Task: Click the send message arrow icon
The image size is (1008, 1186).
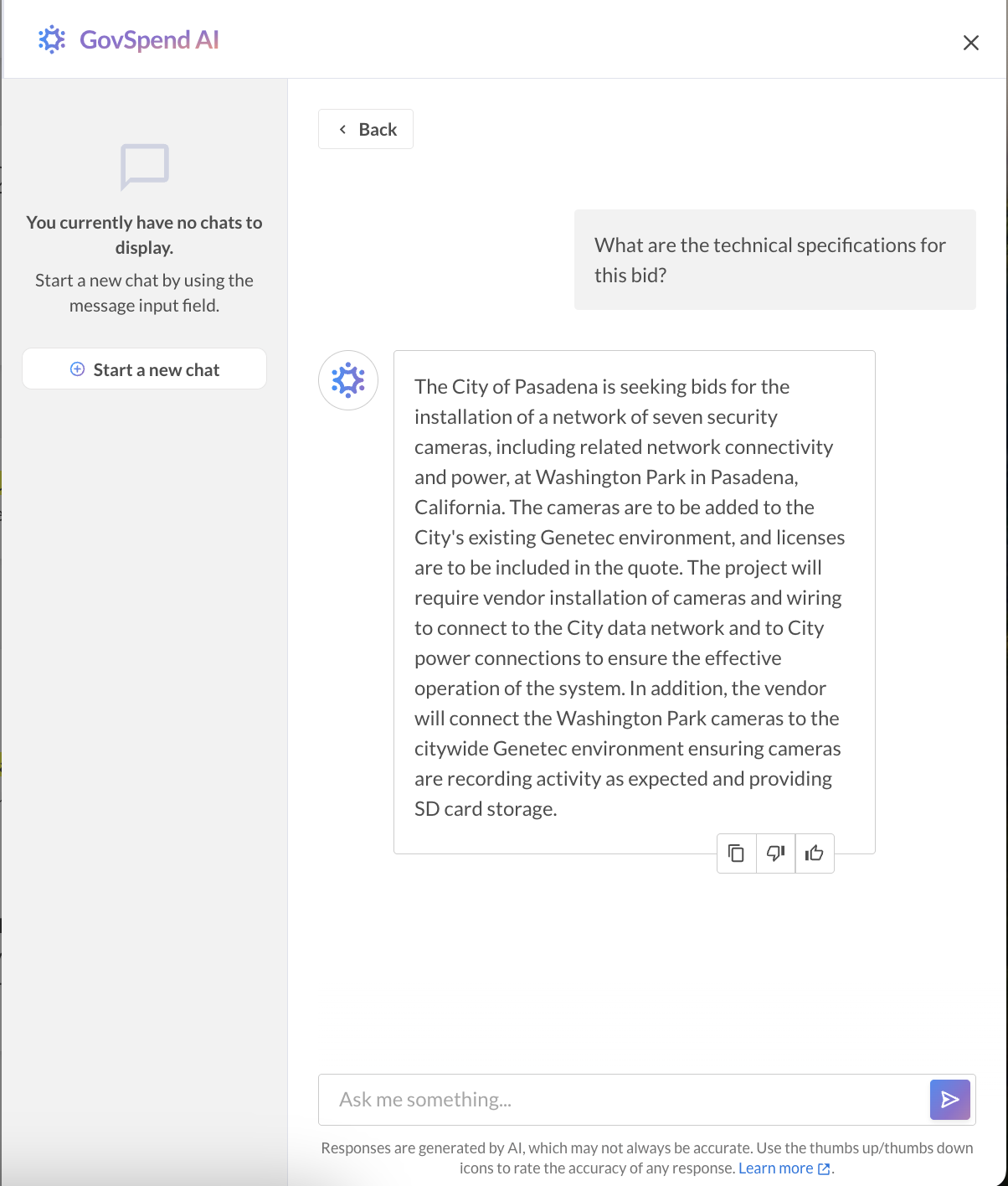Action: (x=949, y=1100)
